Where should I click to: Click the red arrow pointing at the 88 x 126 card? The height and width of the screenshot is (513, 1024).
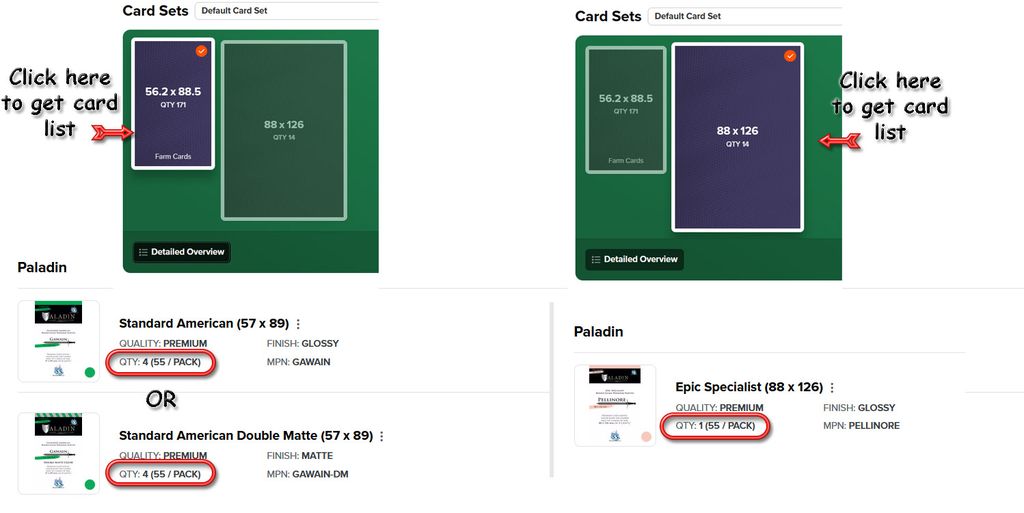coord(839,141)
